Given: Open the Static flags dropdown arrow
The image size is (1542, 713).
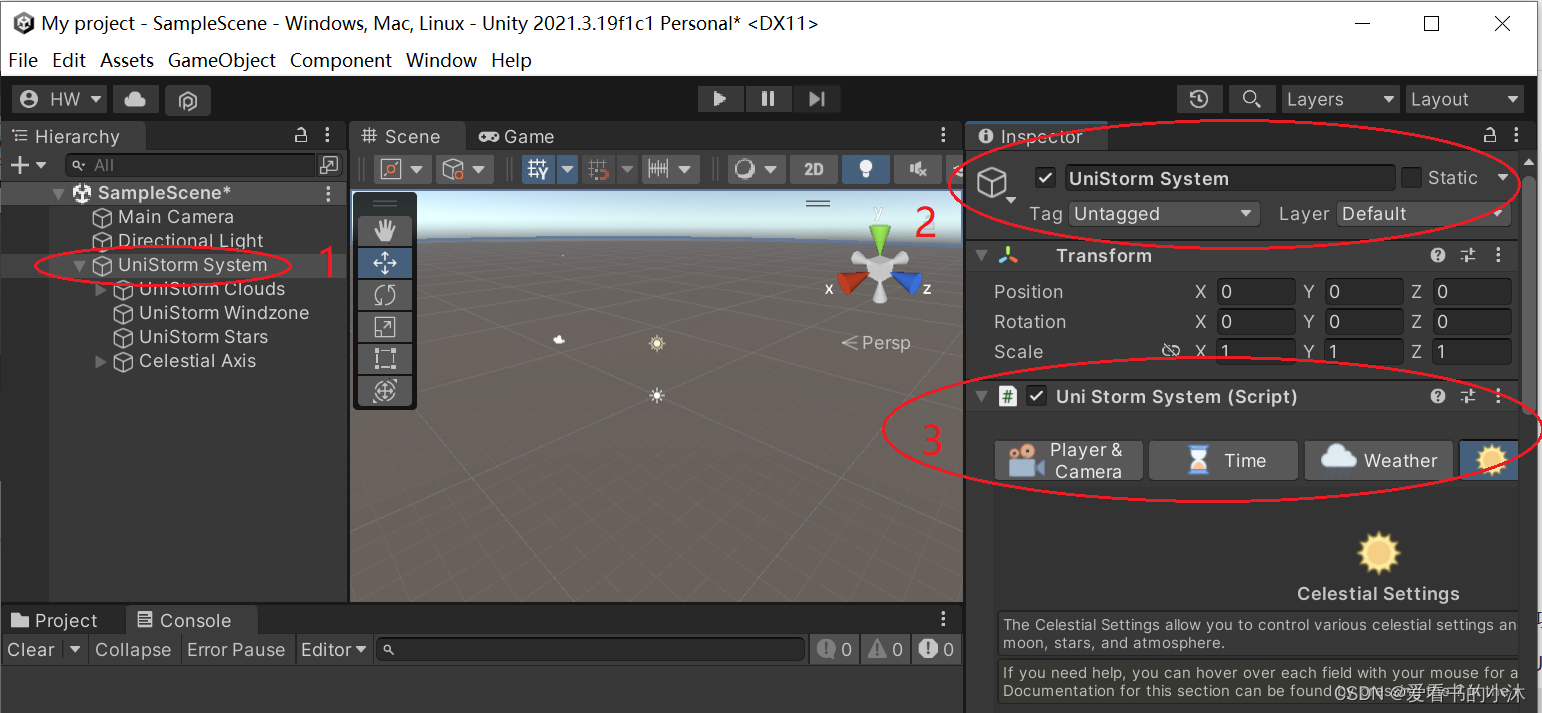Looking at the screenshot, I should coord(1502,178).
